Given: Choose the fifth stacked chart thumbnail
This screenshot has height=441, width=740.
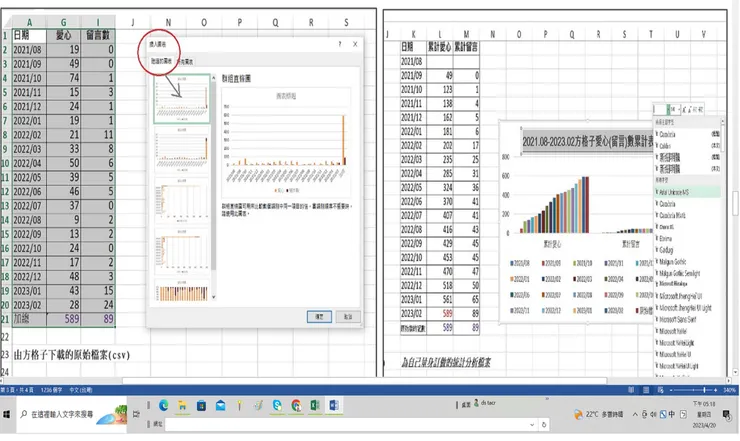Looking at the screenshot, I should tap(182, 291).
